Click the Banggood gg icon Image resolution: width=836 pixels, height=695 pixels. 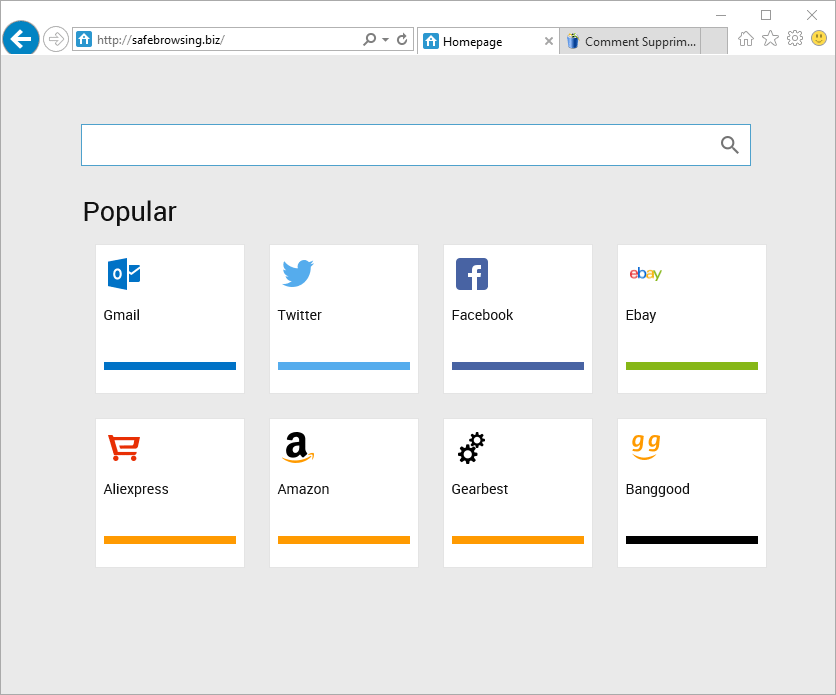pyautogui.click(x=646, y=447)
